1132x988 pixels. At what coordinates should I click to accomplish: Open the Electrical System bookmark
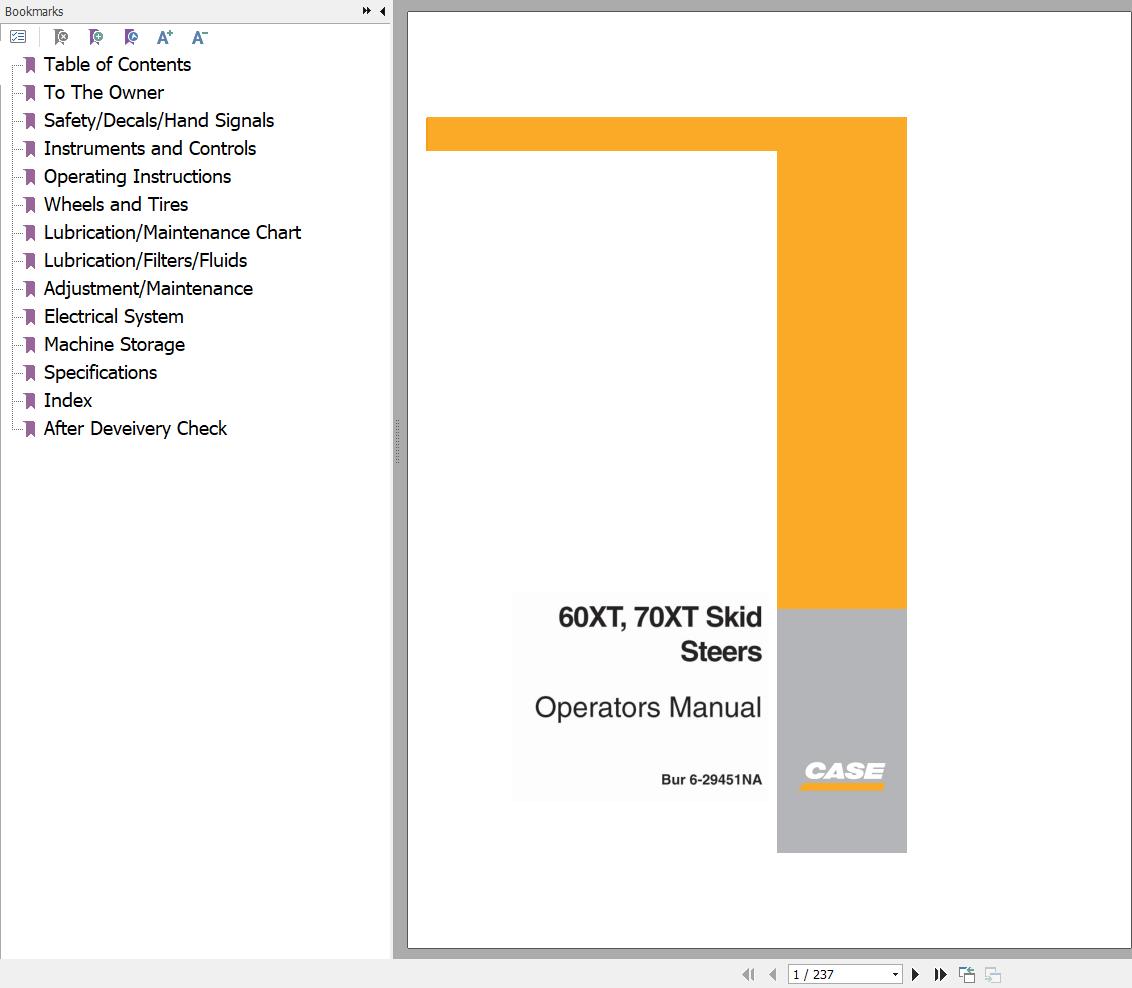(x=113, y=316)
